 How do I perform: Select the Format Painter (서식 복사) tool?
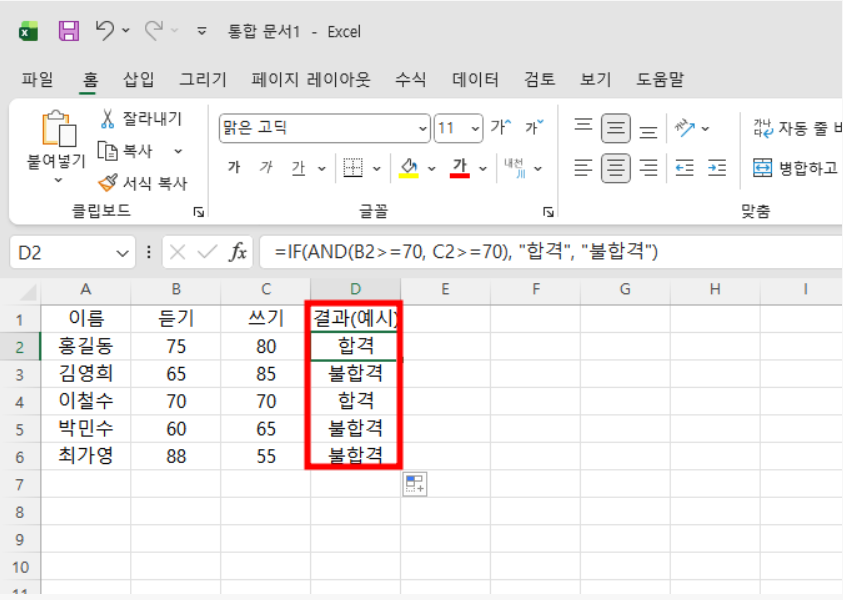tap(108, 183)
